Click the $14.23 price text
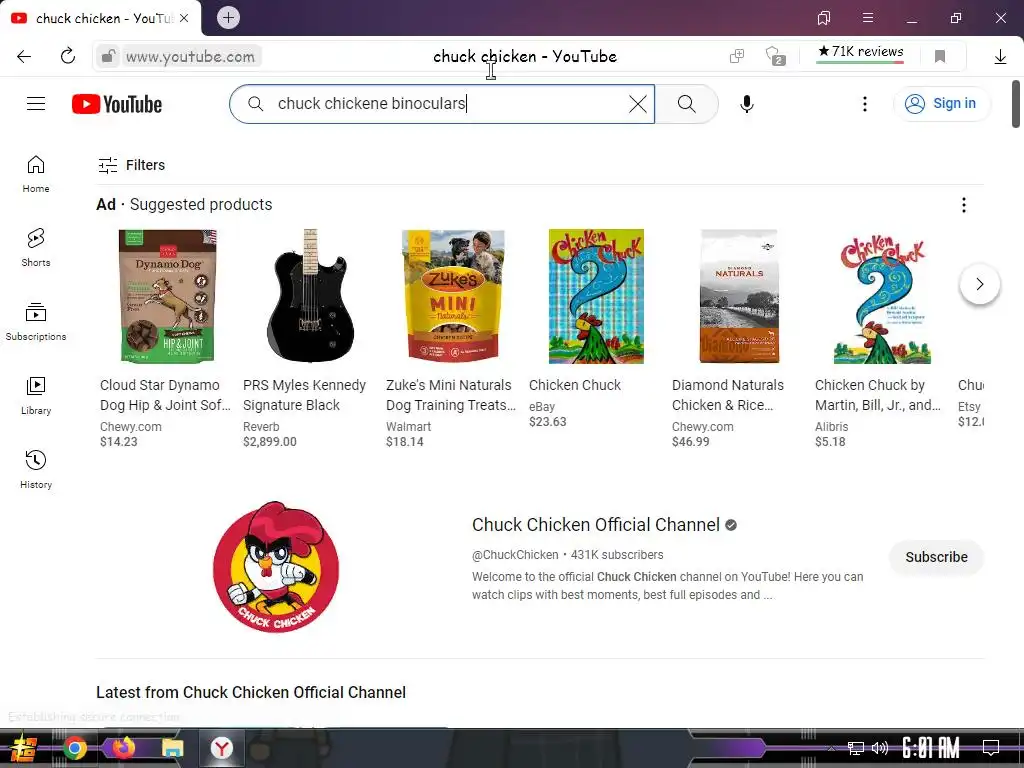 (x=119, y=441)
